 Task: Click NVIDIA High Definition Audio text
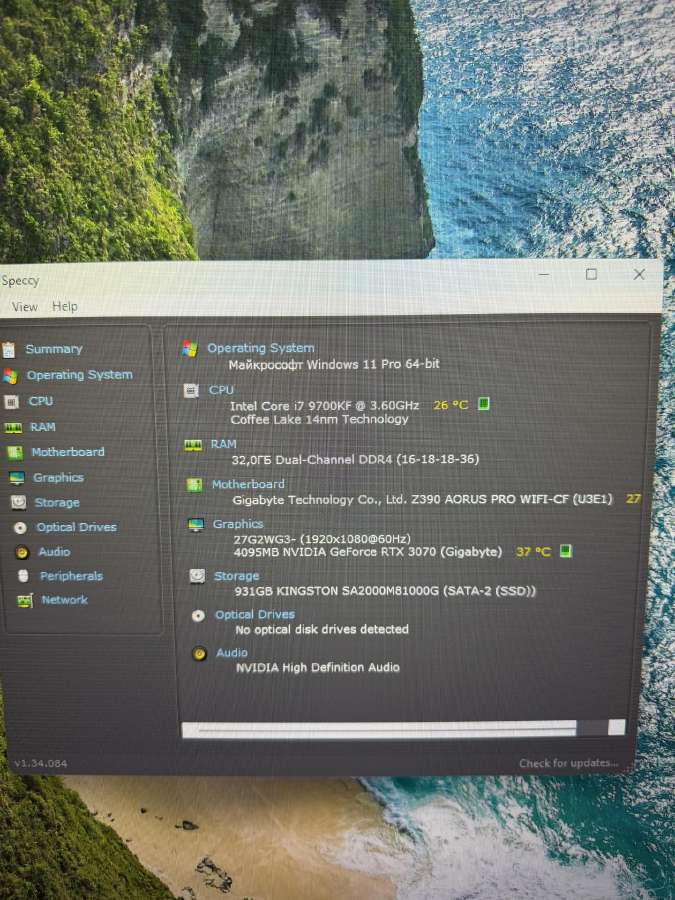point(317,668)
